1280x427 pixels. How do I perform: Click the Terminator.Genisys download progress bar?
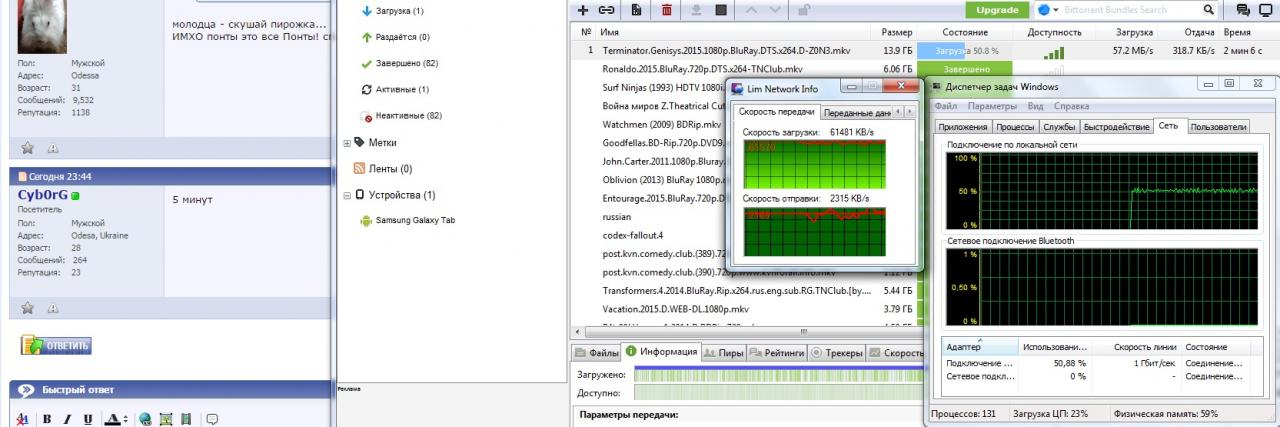(x=967, y=50)
